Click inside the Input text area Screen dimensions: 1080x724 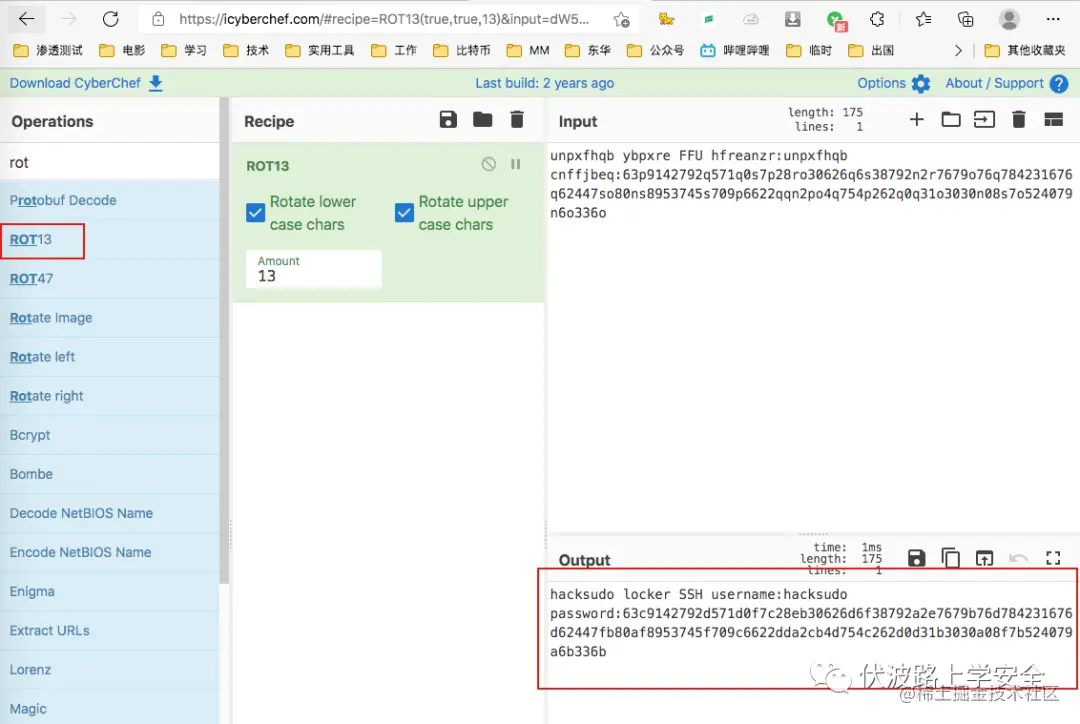point(813,338)
